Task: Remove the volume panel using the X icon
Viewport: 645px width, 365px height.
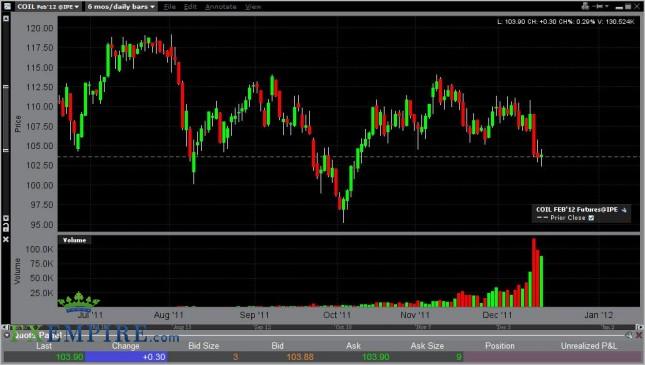Action: point(6,239)
